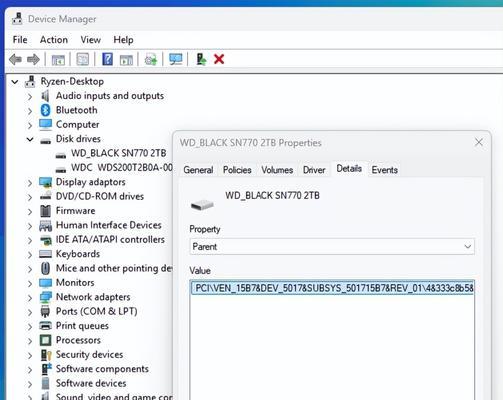Image resolution: width=503 pixels, height=400 pixels.
Task: Select the Software devices tree item
Action: pyautogui.click(x=91, y=383)
